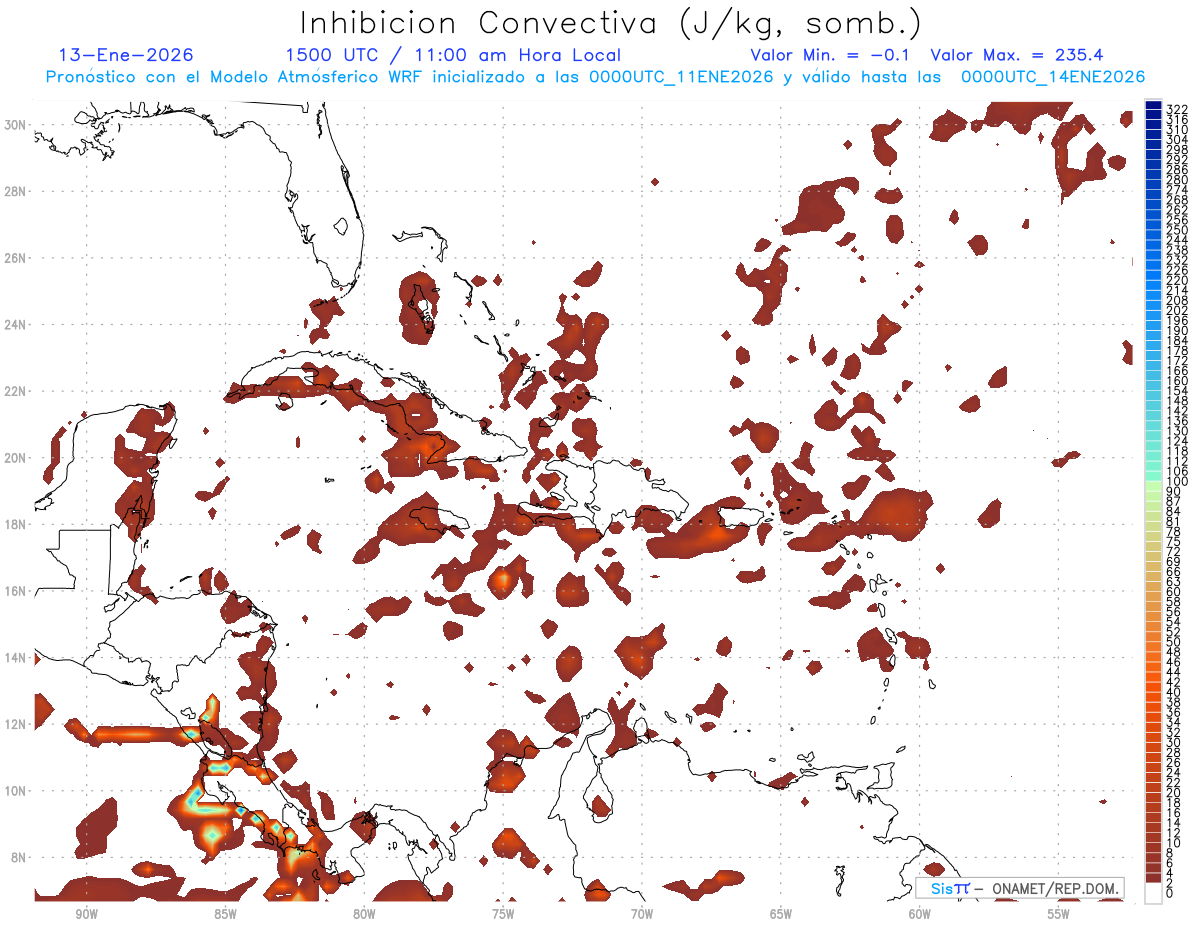Pick the dark blue 322 colorbar swatch

[x=1154, y=106]
